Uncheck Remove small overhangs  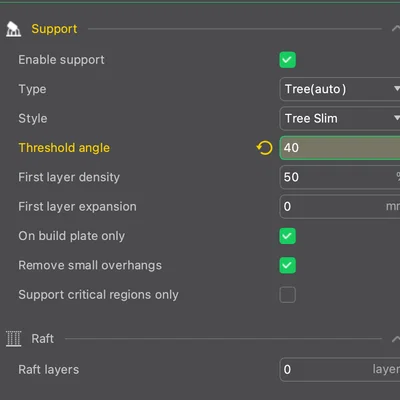(287, 265)
